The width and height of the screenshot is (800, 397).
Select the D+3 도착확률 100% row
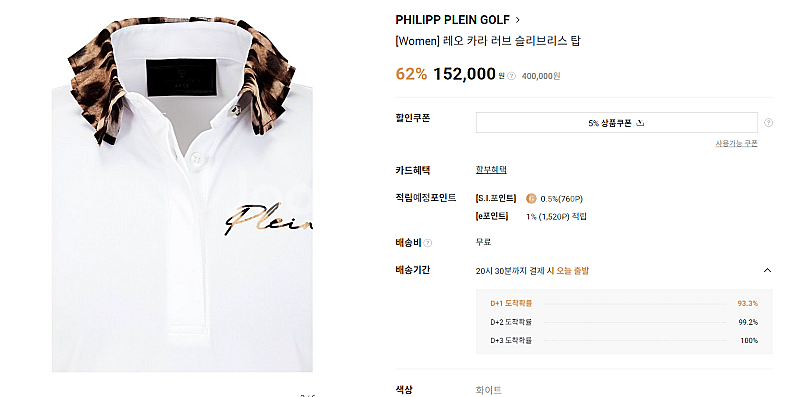[x=624, y=340]
